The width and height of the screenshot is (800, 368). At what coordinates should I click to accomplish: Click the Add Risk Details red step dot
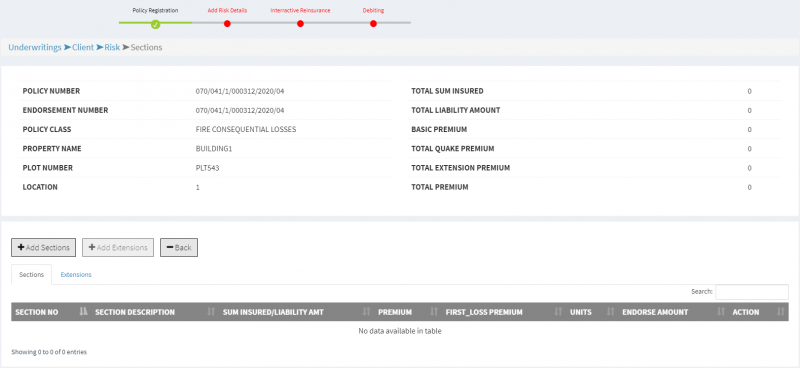coord(227,23)
